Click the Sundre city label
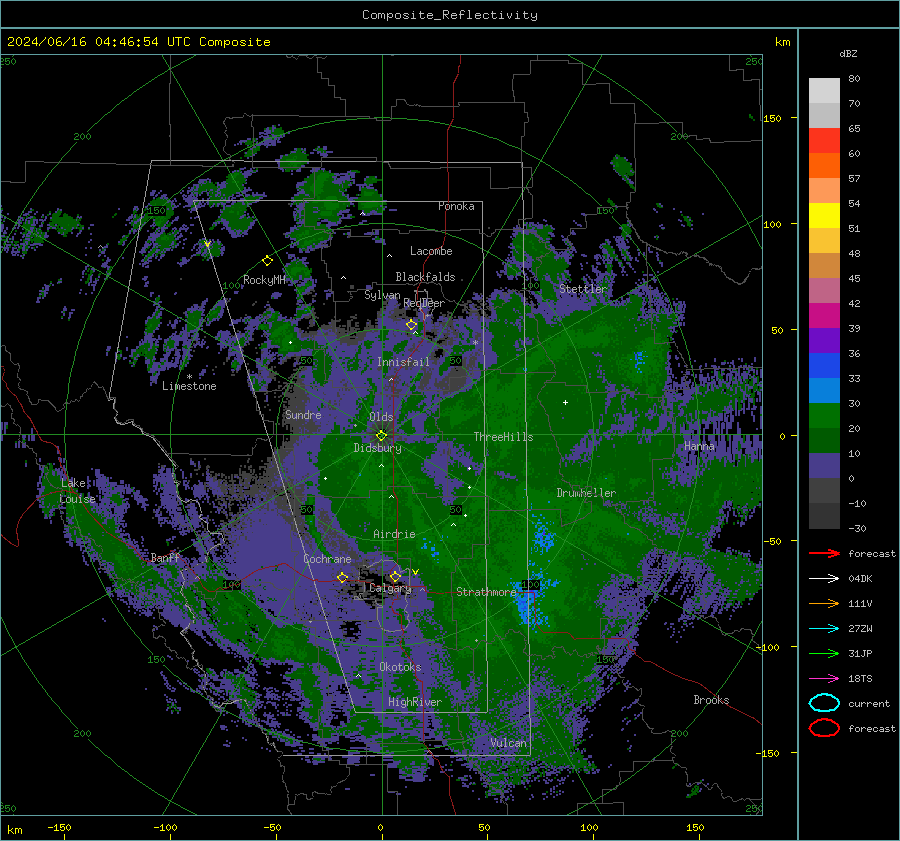Screen dimensions: 900x841 coord(303,414)
